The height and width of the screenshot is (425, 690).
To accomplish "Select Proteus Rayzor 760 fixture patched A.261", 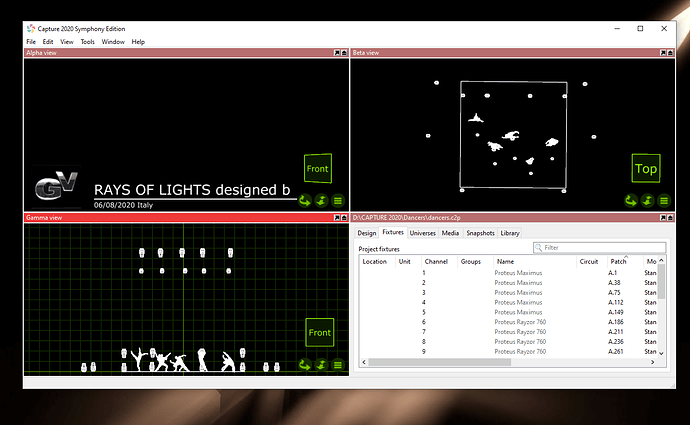I will 508,352.
